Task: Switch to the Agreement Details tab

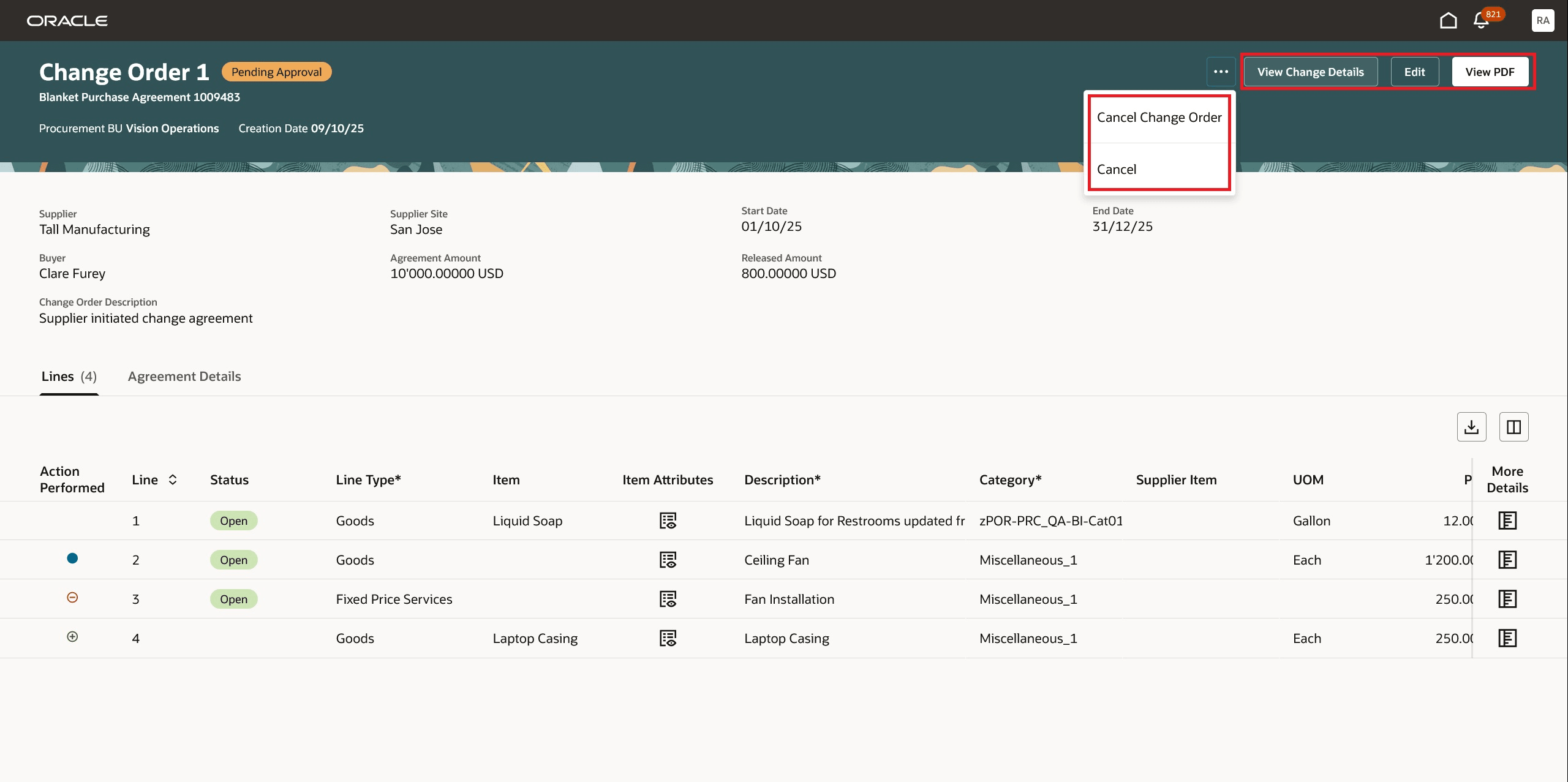Action: point(184,376)
